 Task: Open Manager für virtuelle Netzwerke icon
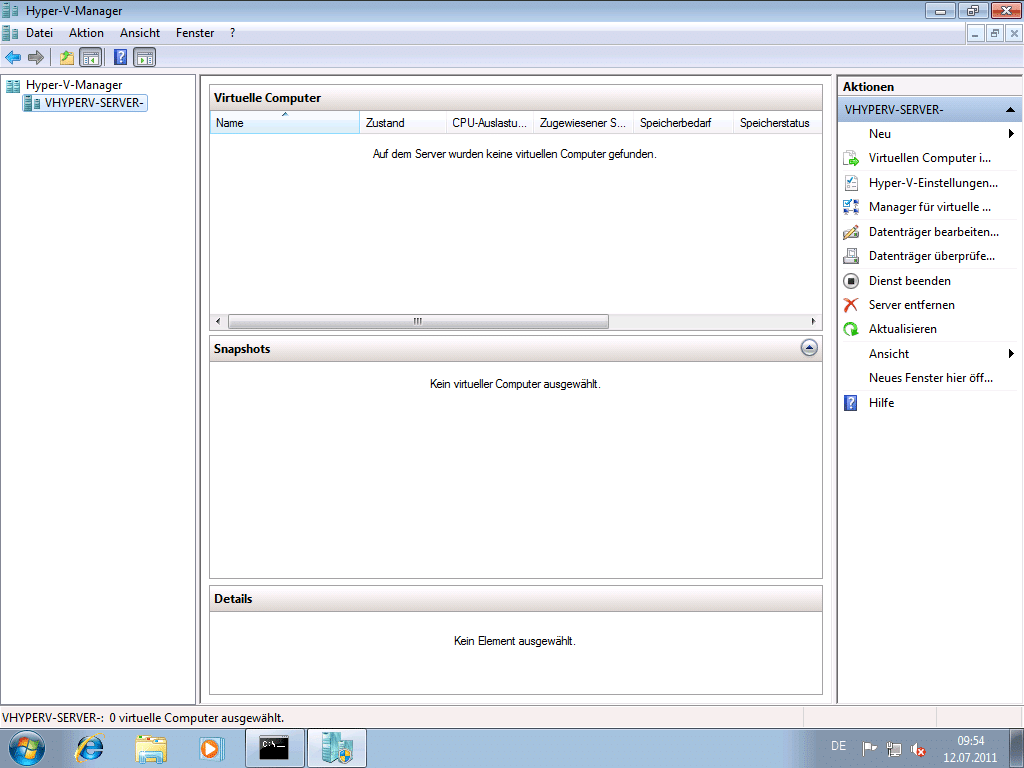pos(851,207)
